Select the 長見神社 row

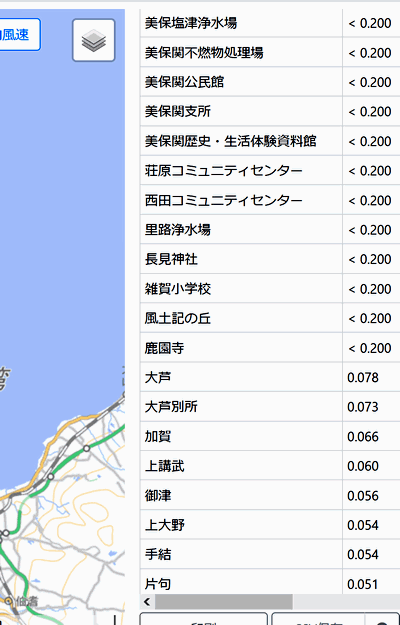(x=270, y=259)
